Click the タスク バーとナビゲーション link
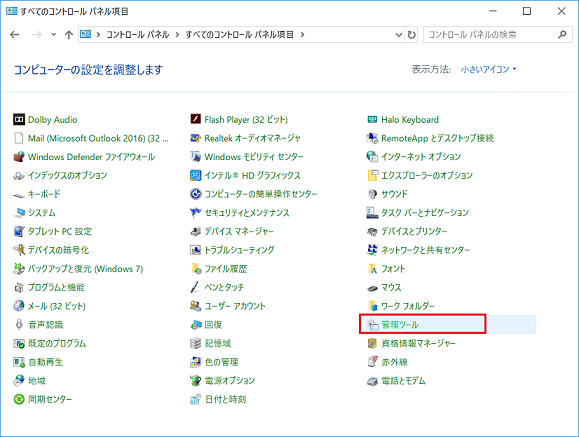This screenshot has width=579, height=437. (x=425, y=213)
